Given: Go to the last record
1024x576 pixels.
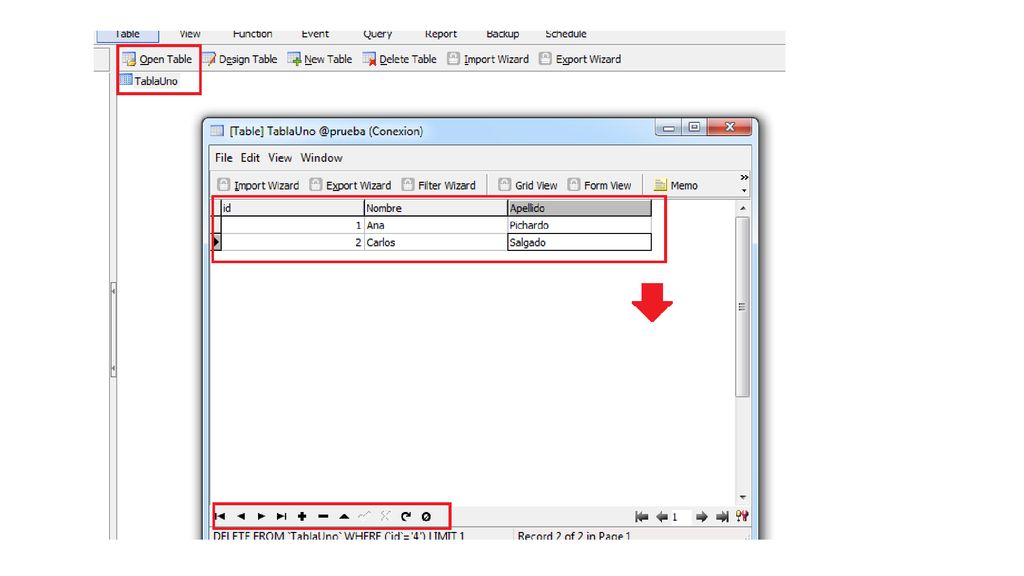Looking at the screenshot, I should point(281,517).
